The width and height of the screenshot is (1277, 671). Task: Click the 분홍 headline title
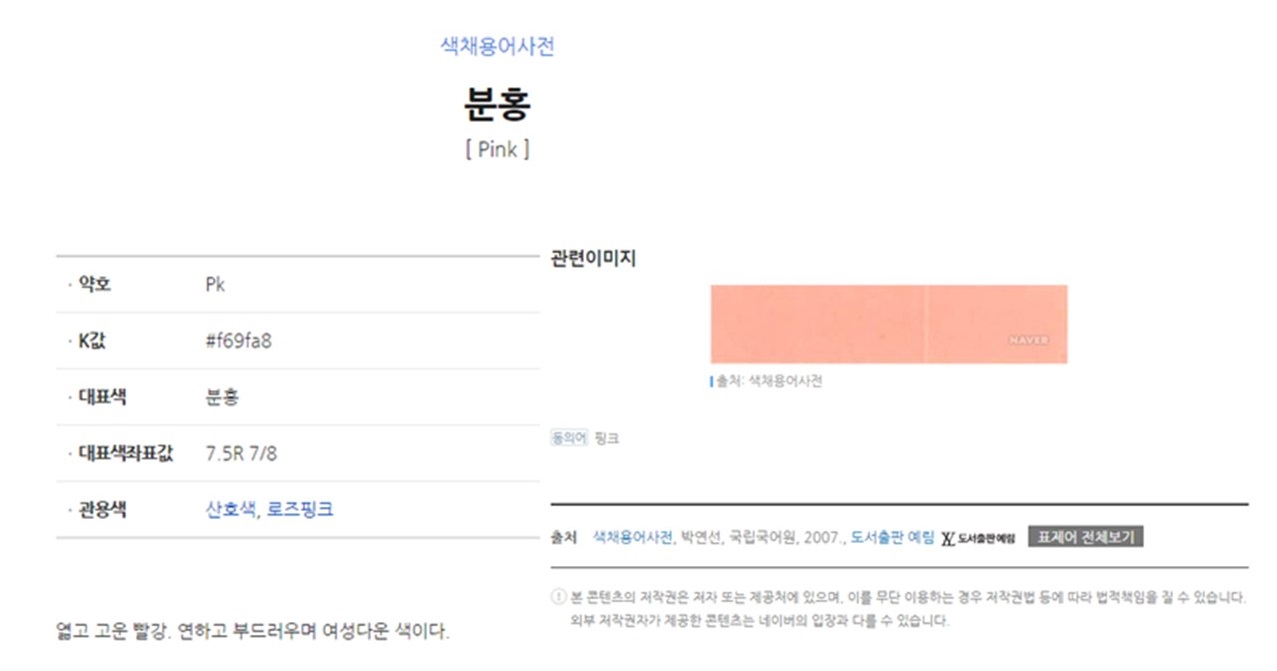(497, 102)
